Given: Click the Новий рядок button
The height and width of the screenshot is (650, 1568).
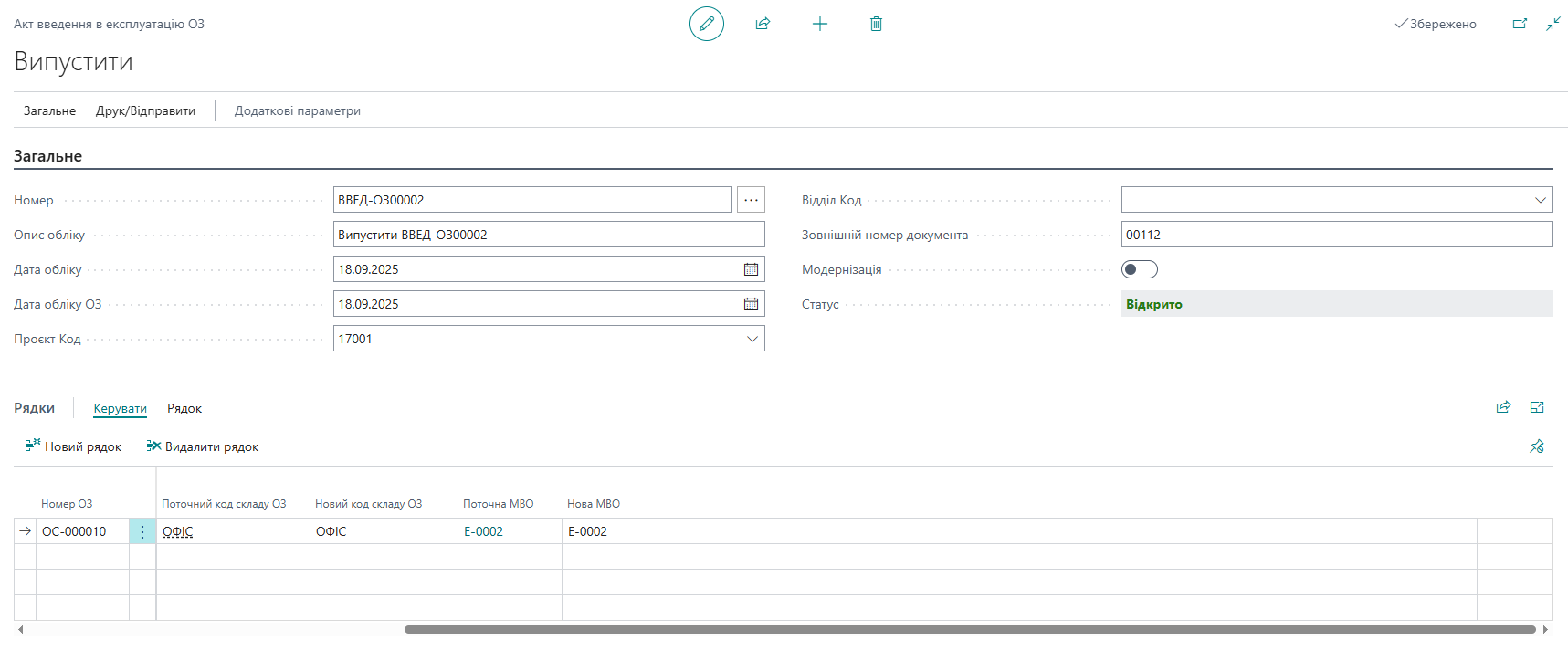Looking at the screenshot, I should coord(74,446).
